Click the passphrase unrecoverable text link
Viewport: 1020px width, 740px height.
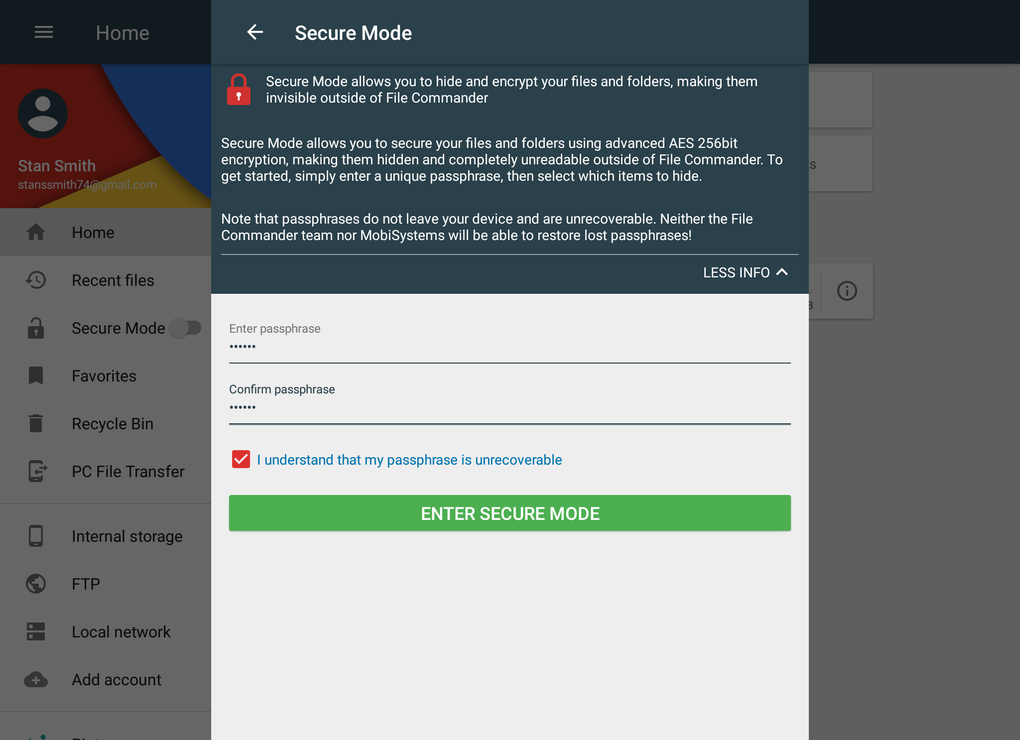pyautogui.click(x=409, y=460)
